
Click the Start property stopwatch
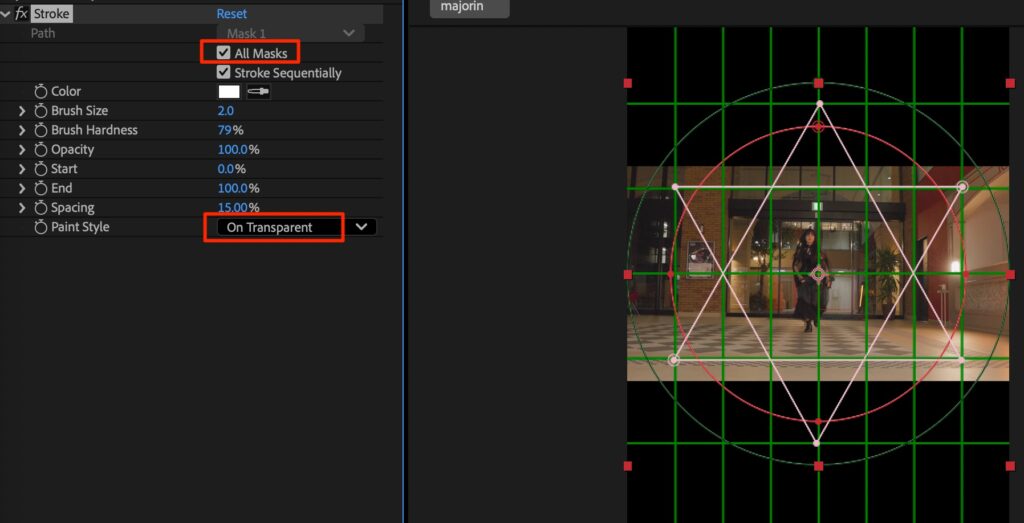(x=41, y=169)
